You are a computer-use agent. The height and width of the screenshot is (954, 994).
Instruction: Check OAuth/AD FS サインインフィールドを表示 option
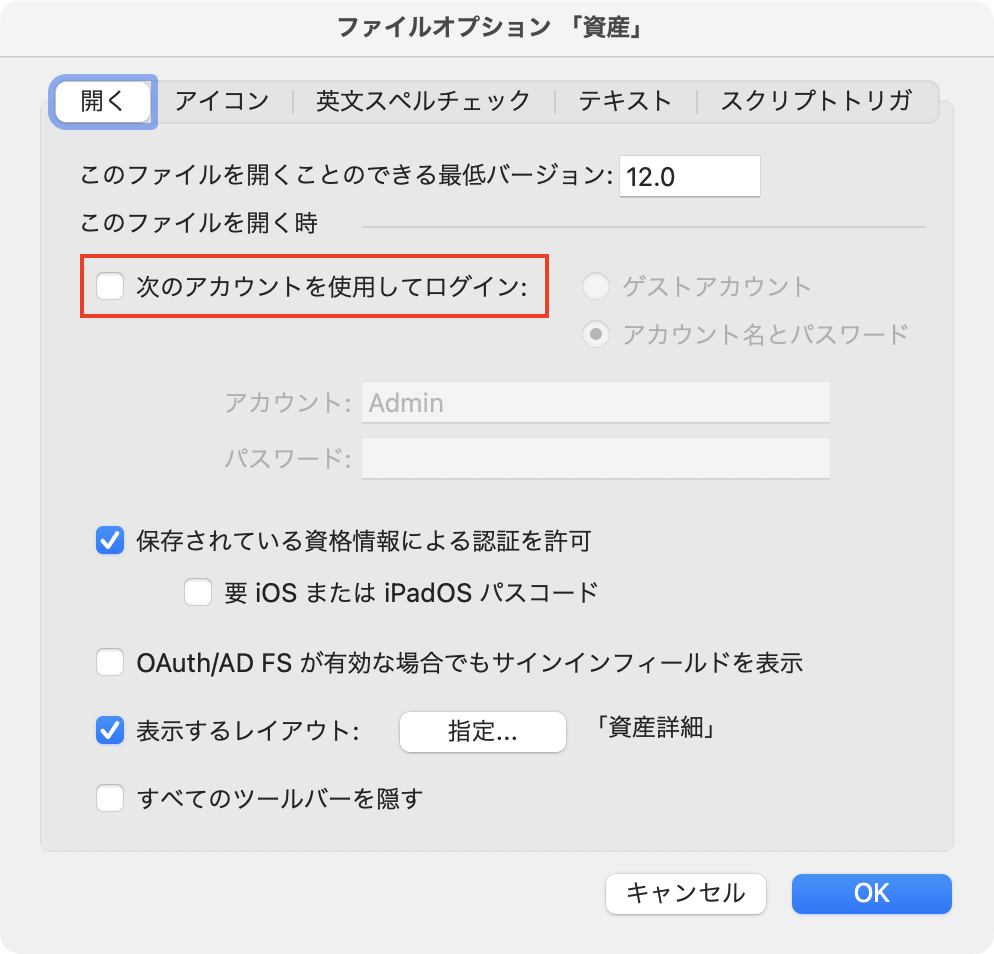click(x=110, y=662)
